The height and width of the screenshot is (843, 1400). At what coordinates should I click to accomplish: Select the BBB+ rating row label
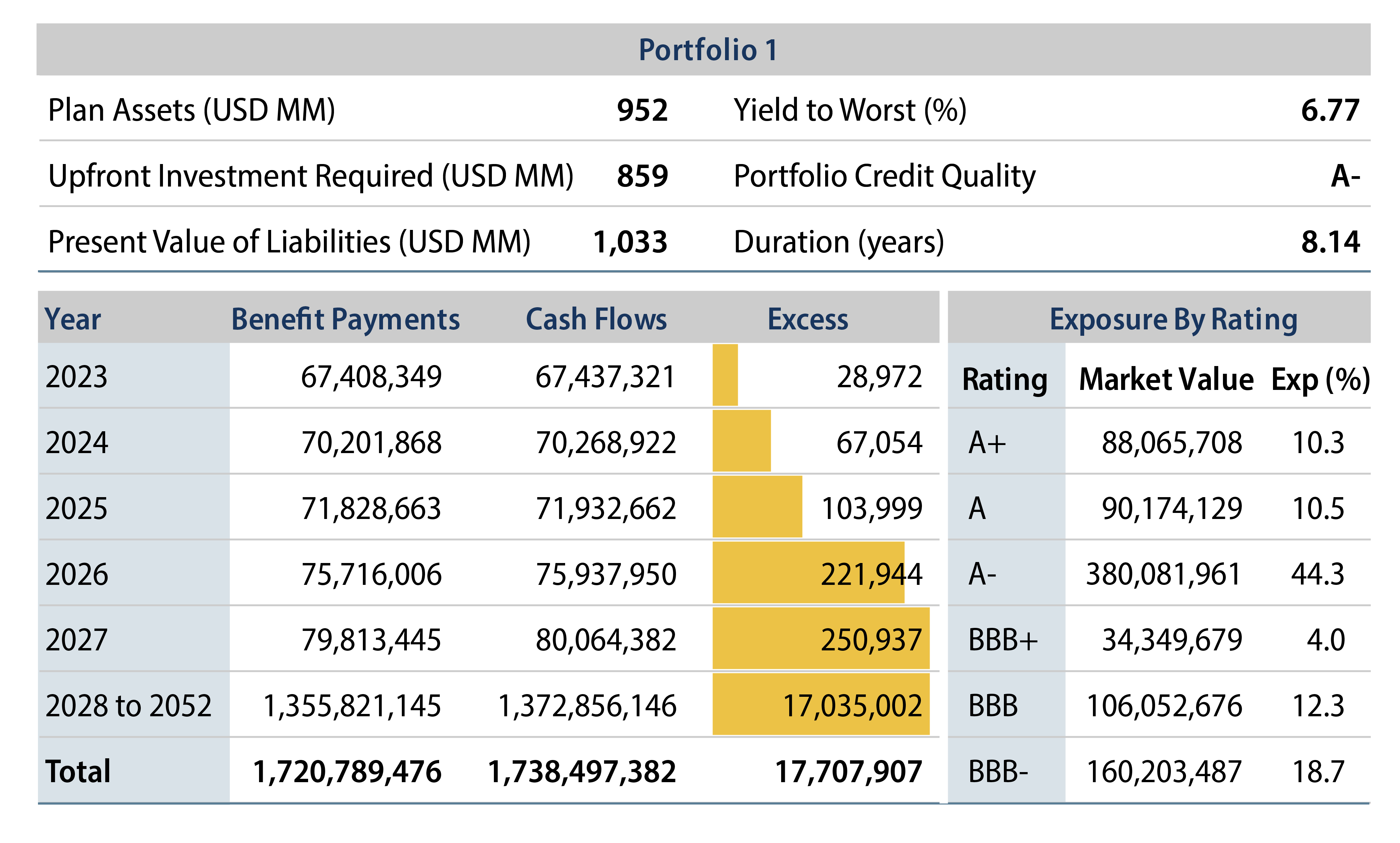[1003, 640]
